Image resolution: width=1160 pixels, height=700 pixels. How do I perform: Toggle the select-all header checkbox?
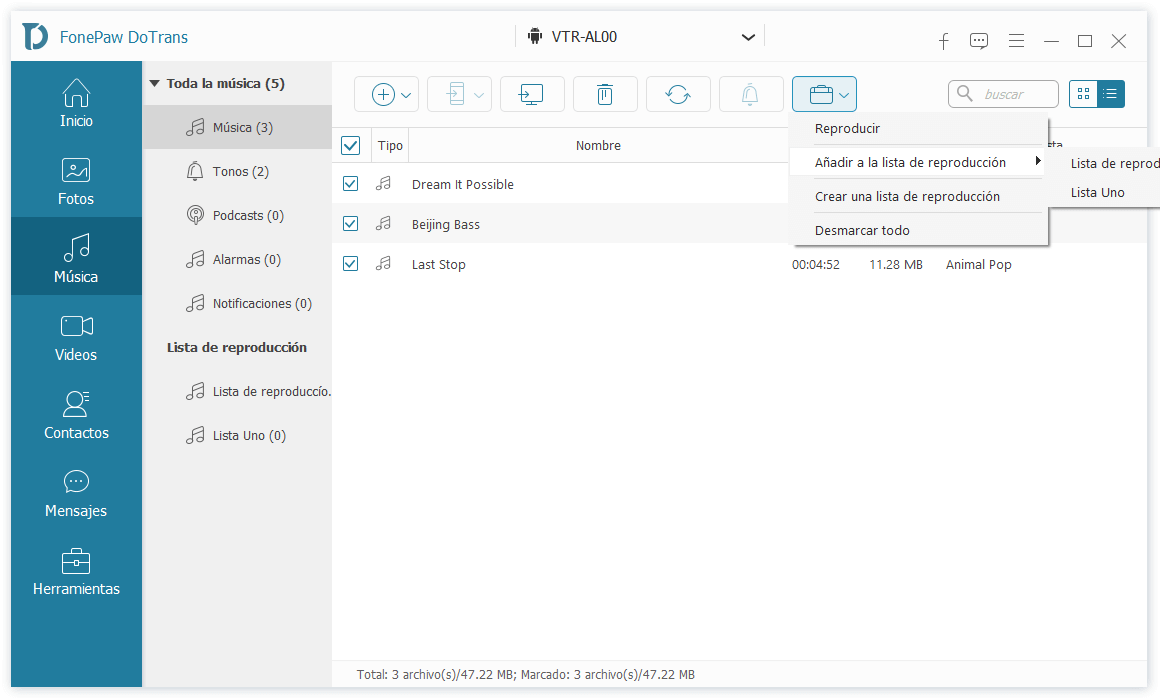[350, 146]
